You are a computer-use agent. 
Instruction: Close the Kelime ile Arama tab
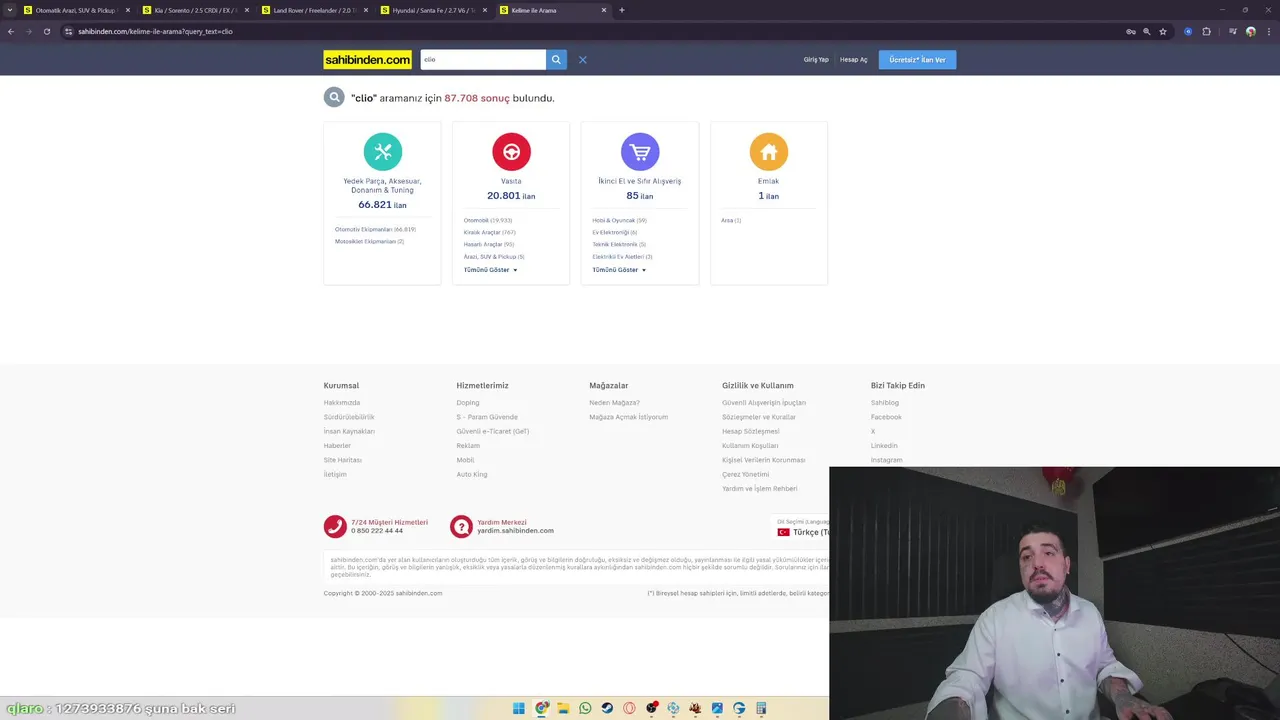(604, 10)
